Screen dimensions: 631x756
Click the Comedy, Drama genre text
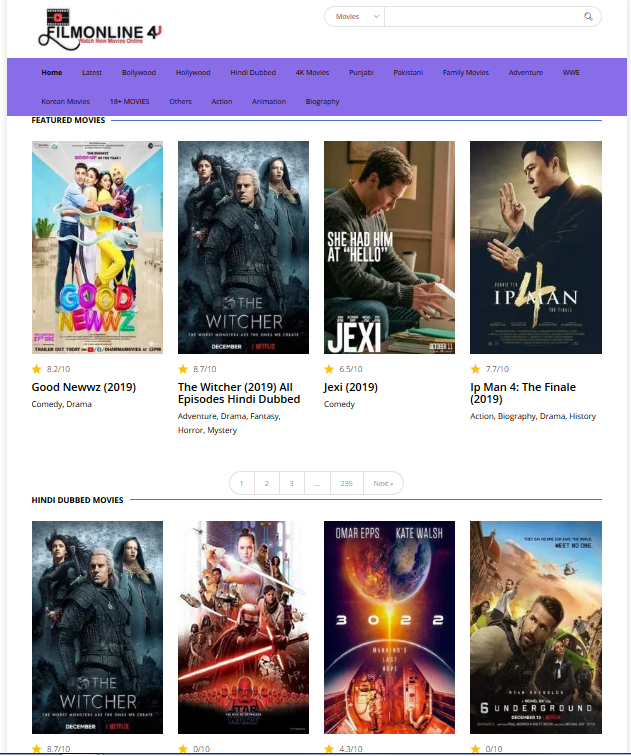coord(62,404)
